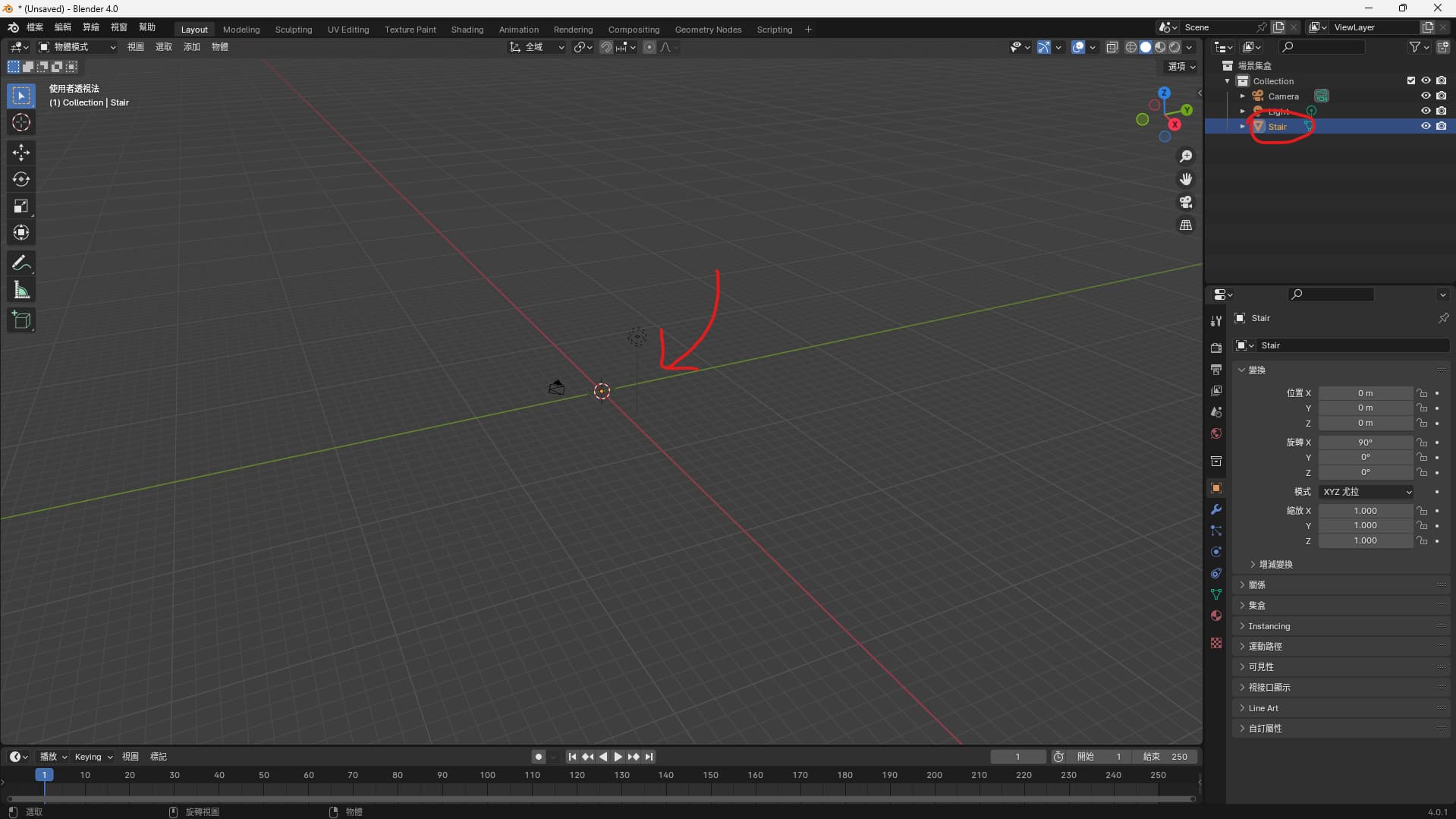The width and height of the screenshot is (1456, 819).
Task: Toggle camera view with the camera icon
Action: (x=1186, y=203)
